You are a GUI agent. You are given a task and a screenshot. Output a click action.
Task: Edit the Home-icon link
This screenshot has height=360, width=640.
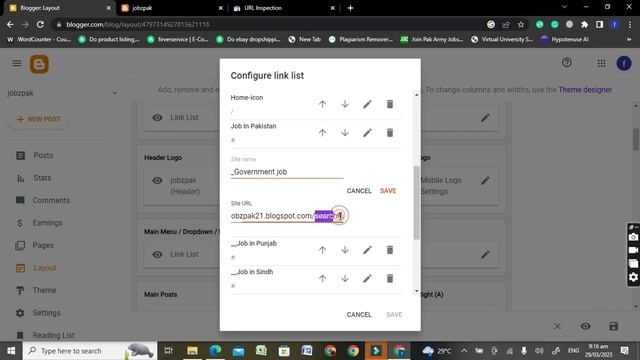coord(367,104)
